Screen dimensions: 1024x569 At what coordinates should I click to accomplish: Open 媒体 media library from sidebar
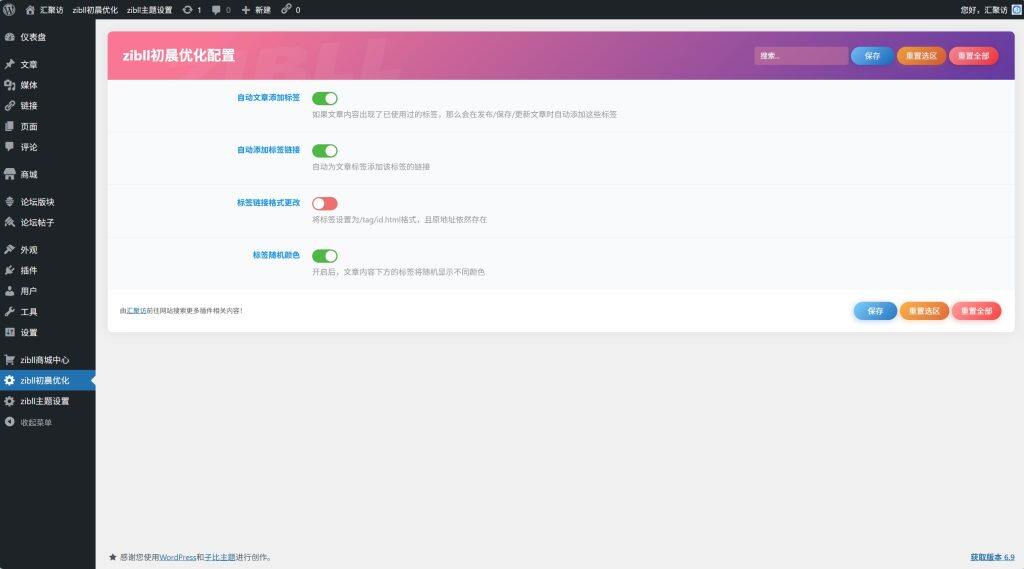(x=28, y=85)
